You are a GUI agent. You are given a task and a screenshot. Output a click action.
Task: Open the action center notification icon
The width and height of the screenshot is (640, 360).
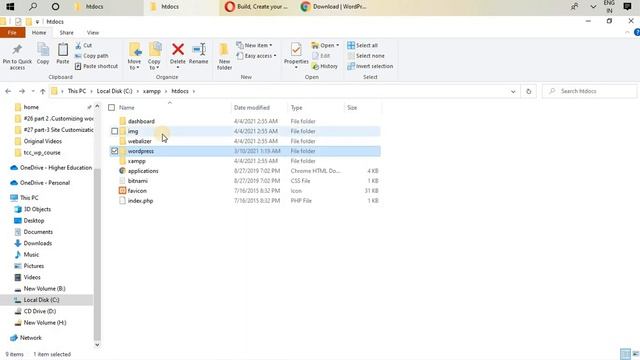click(x=627, y=7)
